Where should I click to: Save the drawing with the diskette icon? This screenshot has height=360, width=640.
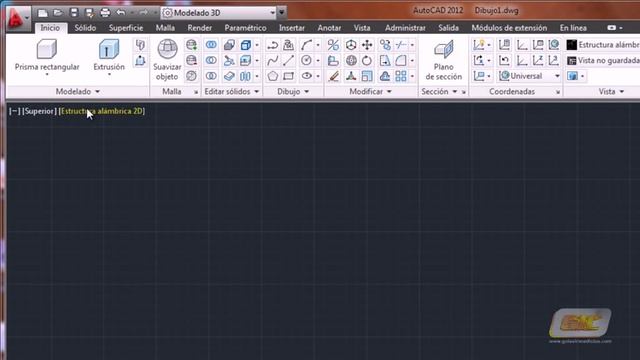click(74, 13)
